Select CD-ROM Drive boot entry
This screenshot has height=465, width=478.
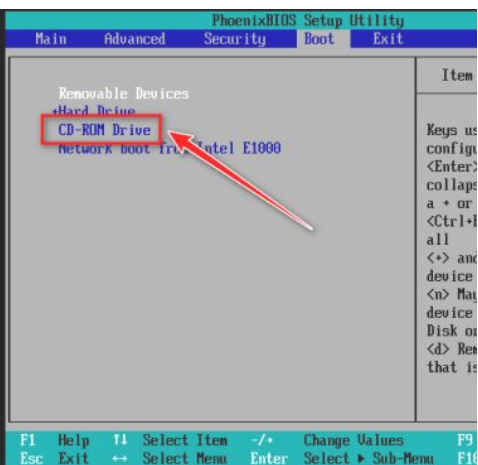click(x=104, y=130)
